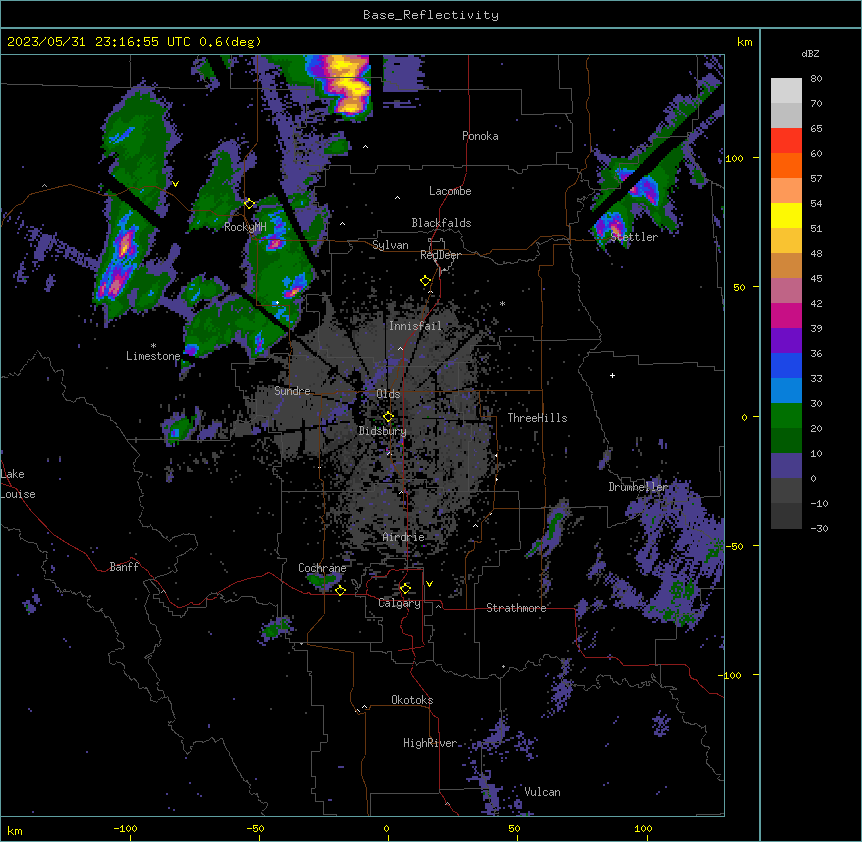Image resolution: width=862 pixels, height=842 pixels.
Task: Click the Okotoks label
Action: 412,700
